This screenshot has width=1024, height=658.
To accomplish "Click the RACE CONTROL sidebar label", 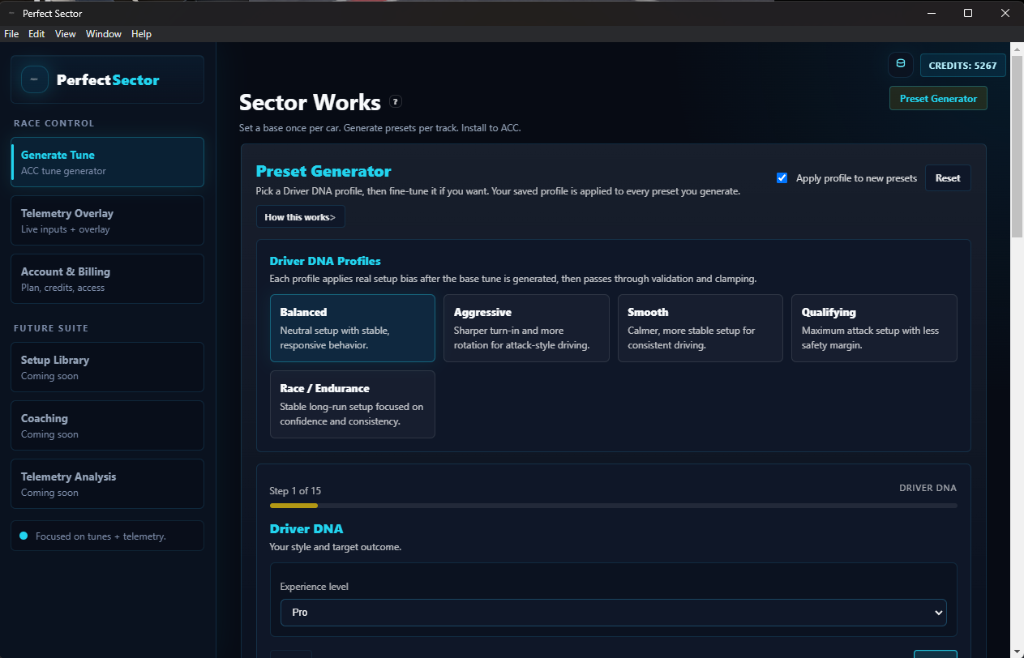I will point(54,123).
